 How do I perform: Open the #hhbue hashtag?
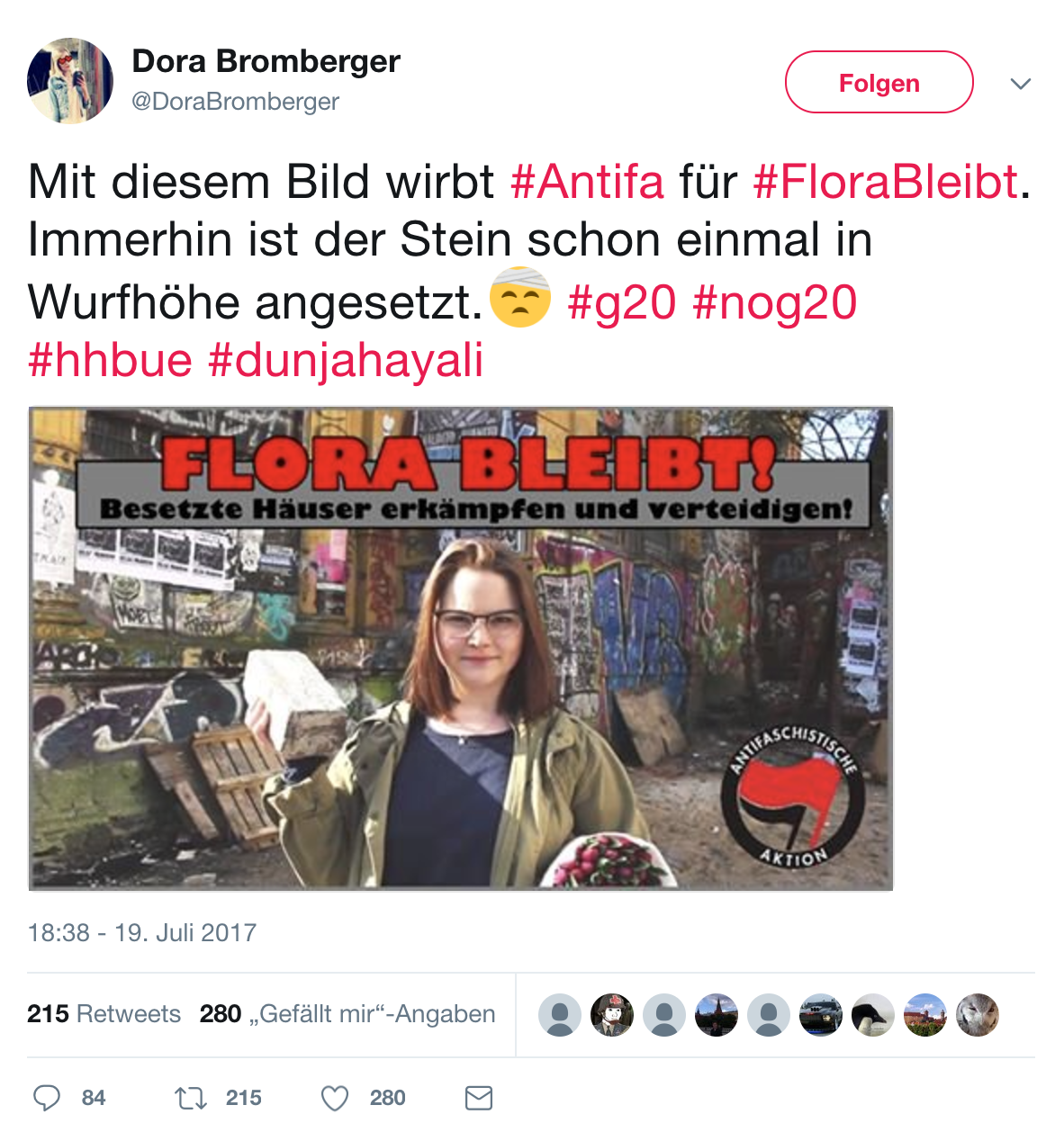click(x=110, y=361)
